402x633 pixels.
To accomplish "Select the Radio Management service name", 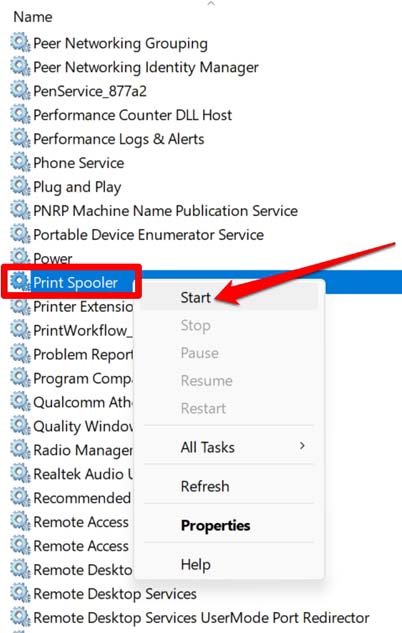I will tap(83, 450).
